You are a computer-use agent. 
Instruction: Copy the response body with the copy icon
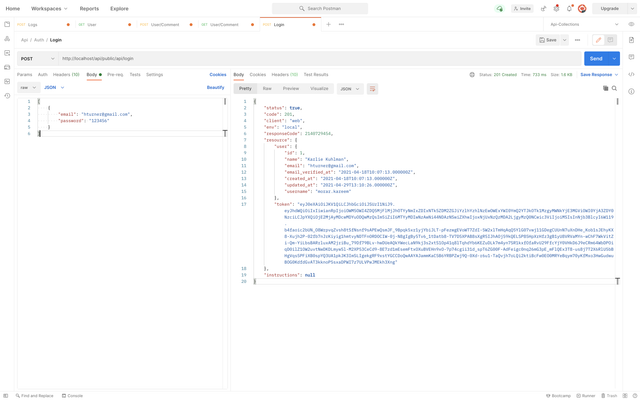coord(606,88)
